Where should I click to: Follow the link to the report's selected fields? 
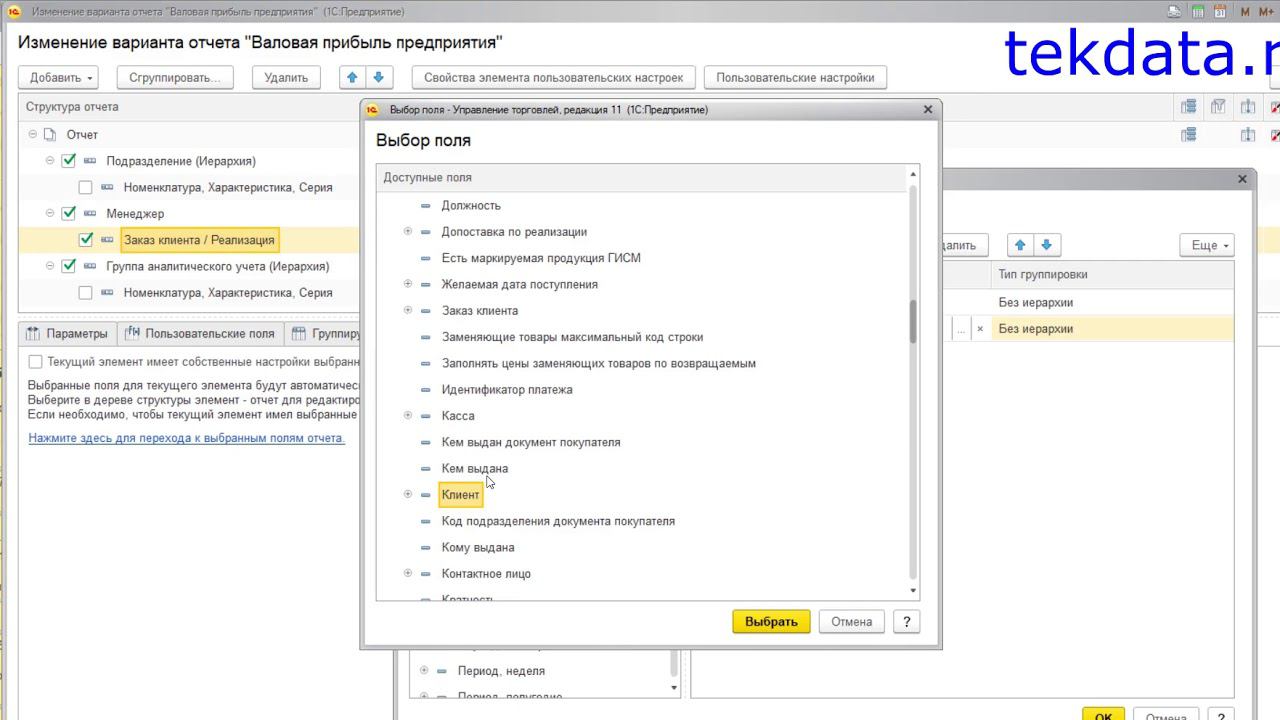pyautogui.click(x=187, y=438)
